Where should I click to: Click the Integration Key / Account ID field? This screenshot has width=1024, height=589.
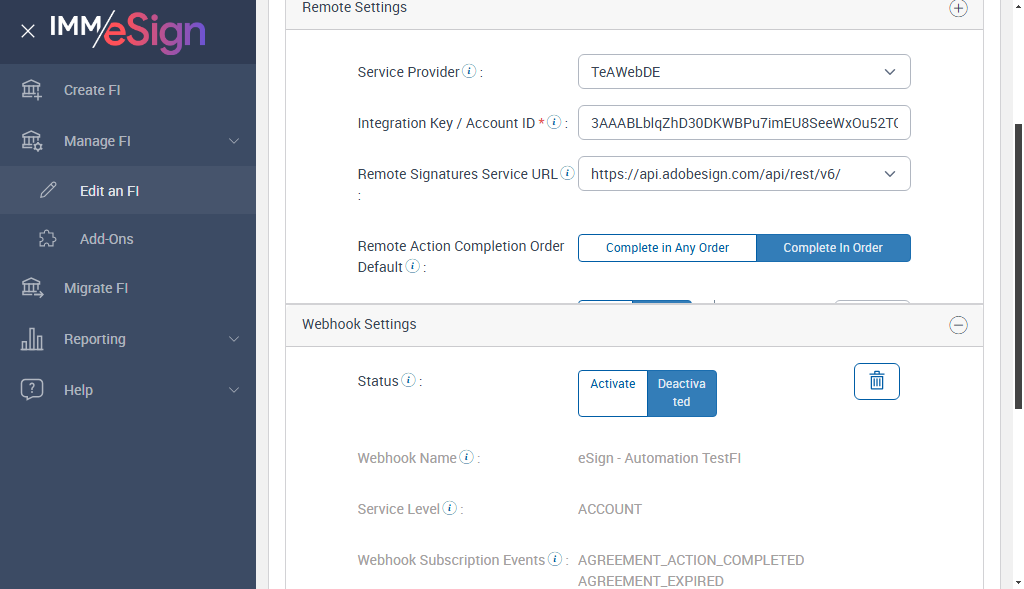coord(744,123)
